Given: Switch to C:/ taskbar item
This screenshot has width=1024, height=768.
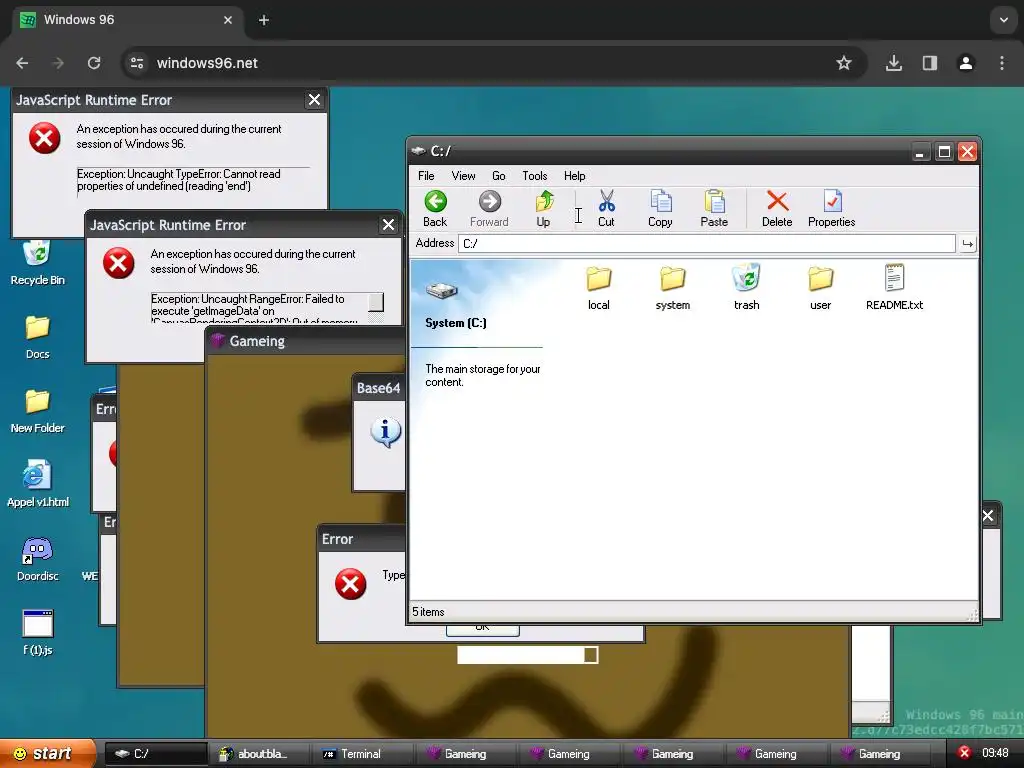Looking at the screenshot, I should 156,754.
